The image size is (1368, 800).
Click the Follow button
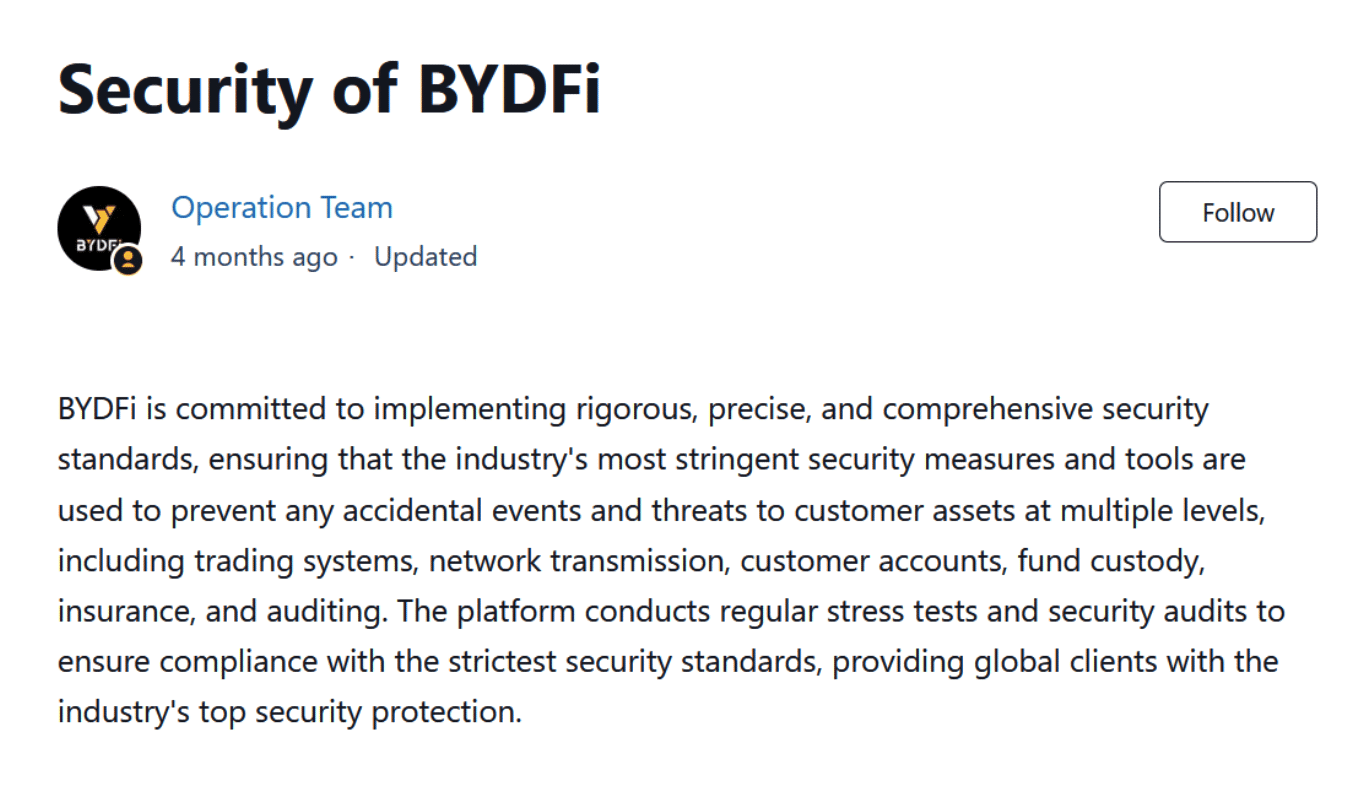(x=1238, y=212)
